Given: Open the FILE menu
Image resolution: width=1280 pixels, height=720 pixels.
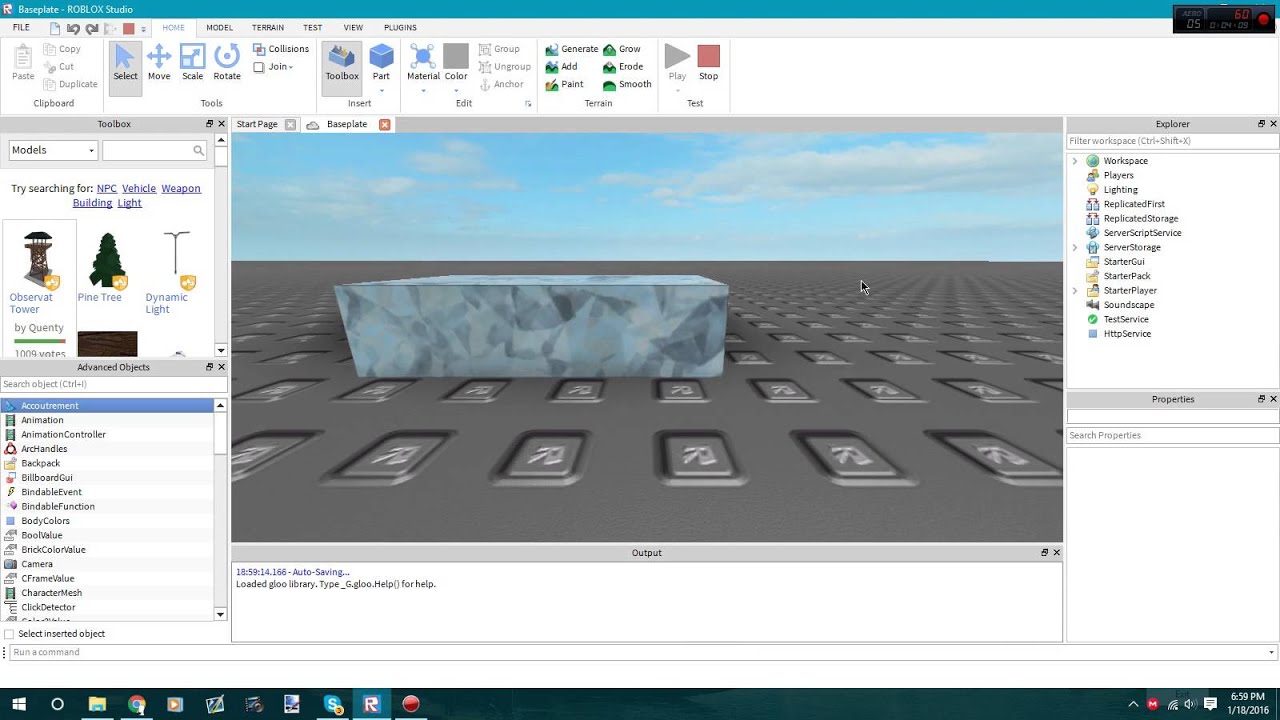Looking at the screenshot, I should coord(21,28).
